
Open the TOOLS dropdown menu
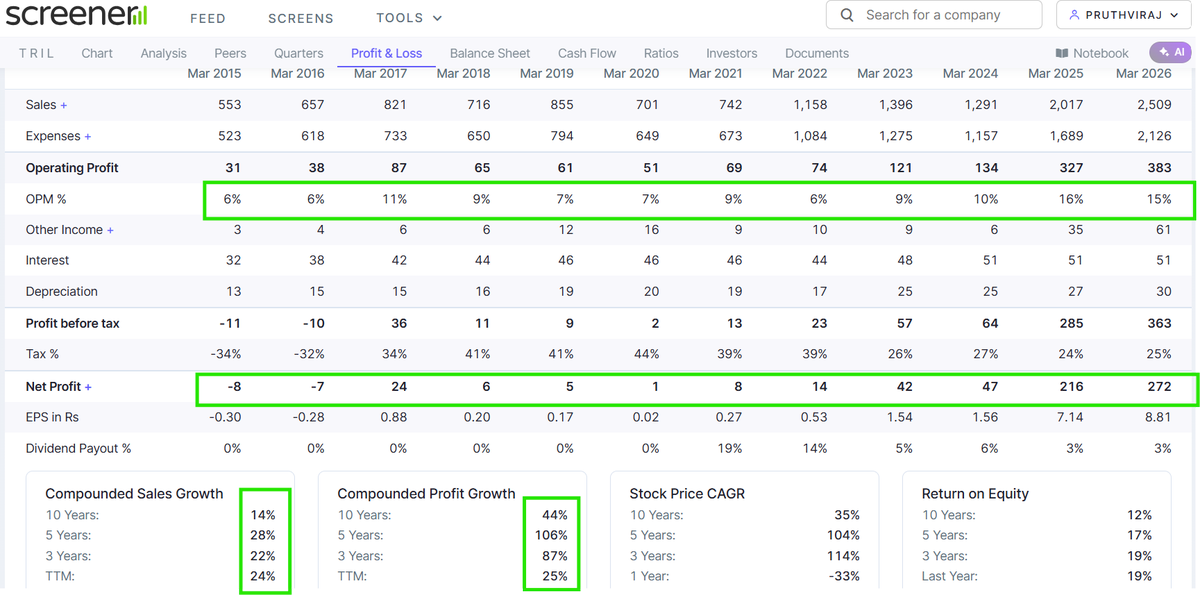[409, 18]
